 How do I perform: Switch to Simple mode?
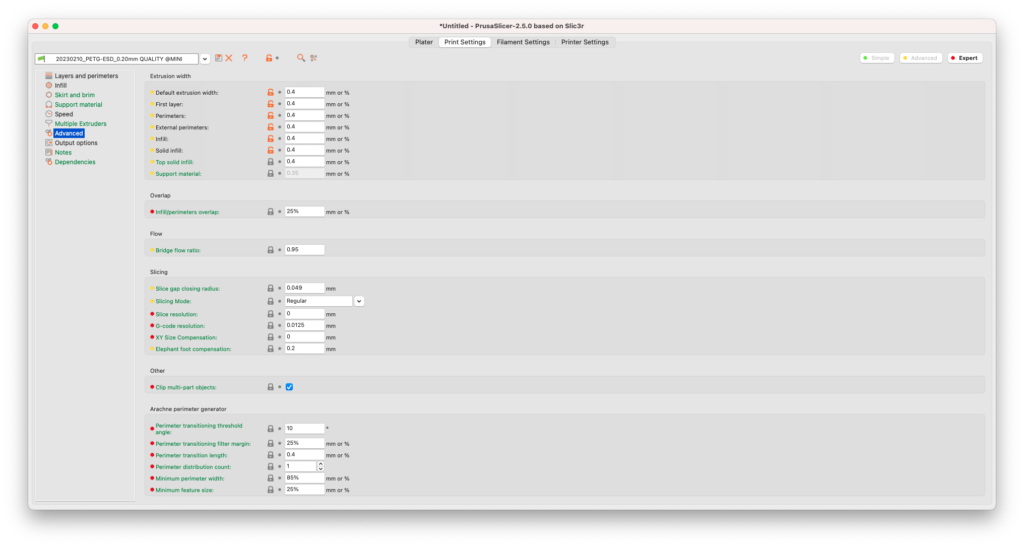pos(876,58)
